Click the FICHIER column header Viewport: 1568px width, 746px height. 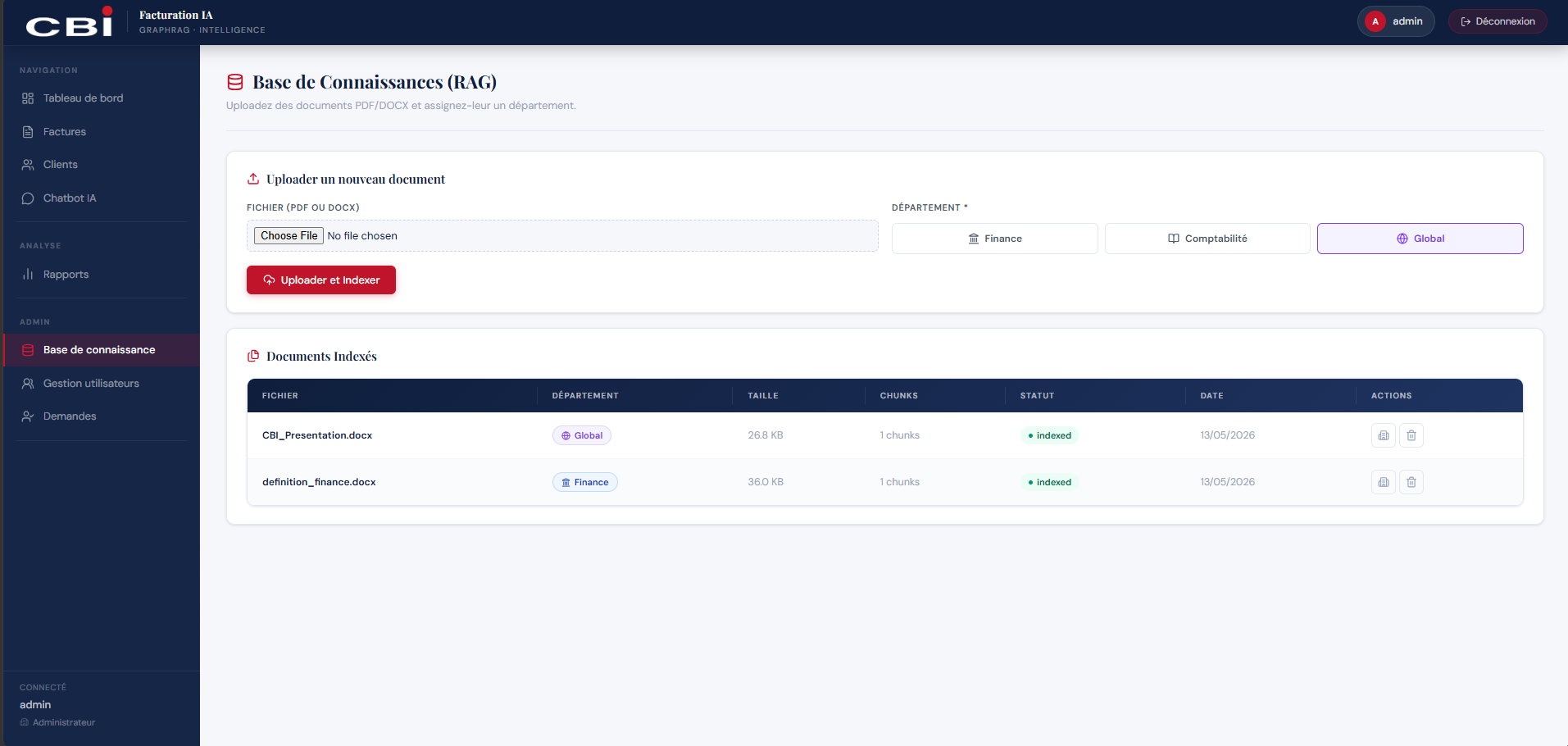pyautogui.click(x=280, y=396)
